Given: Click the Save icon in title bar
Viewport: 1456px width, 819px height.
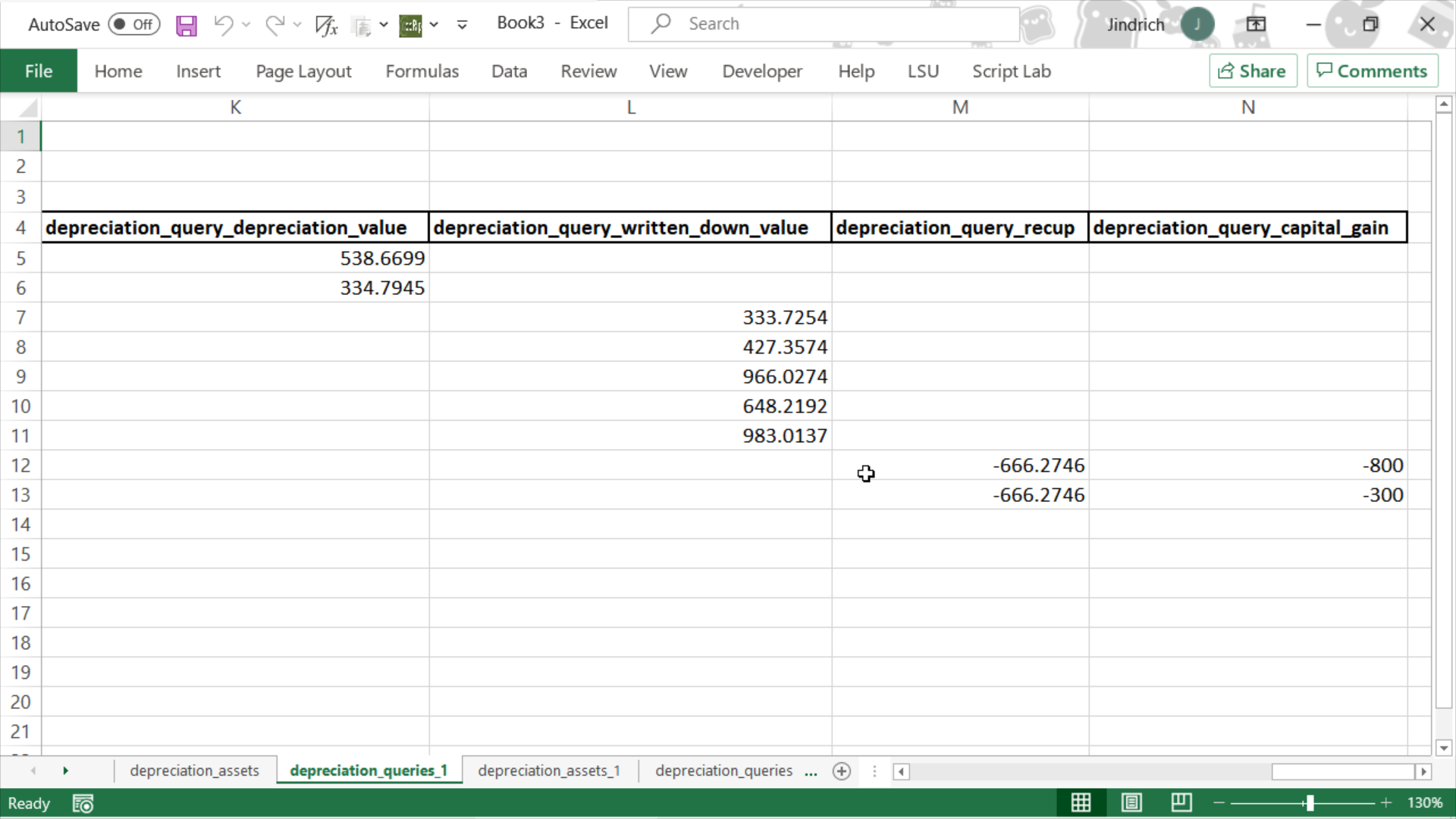Looking at the screenshot, I should 186,25.
